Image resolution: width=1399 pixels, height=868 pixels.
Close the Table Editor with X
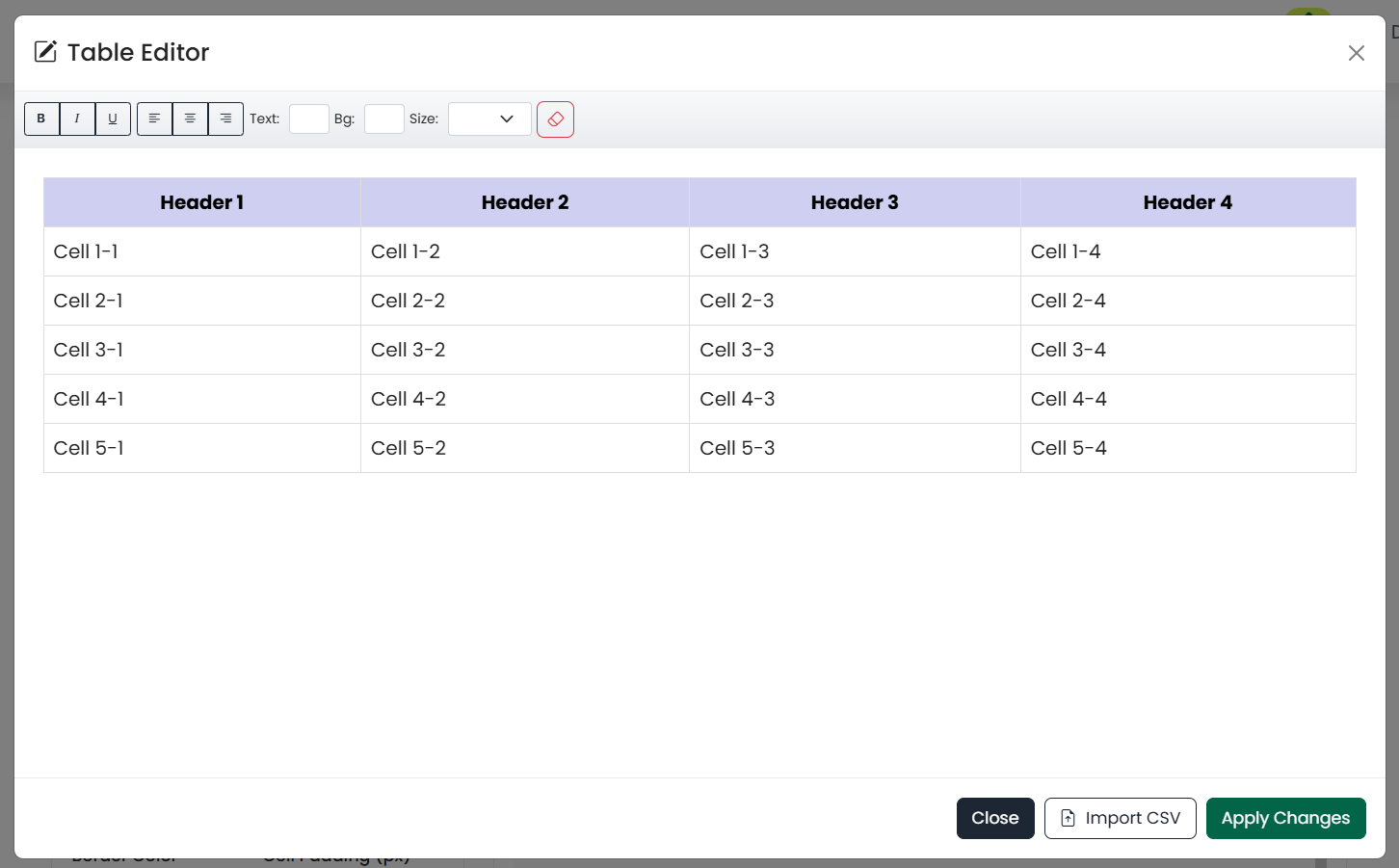click(1356, 53)
